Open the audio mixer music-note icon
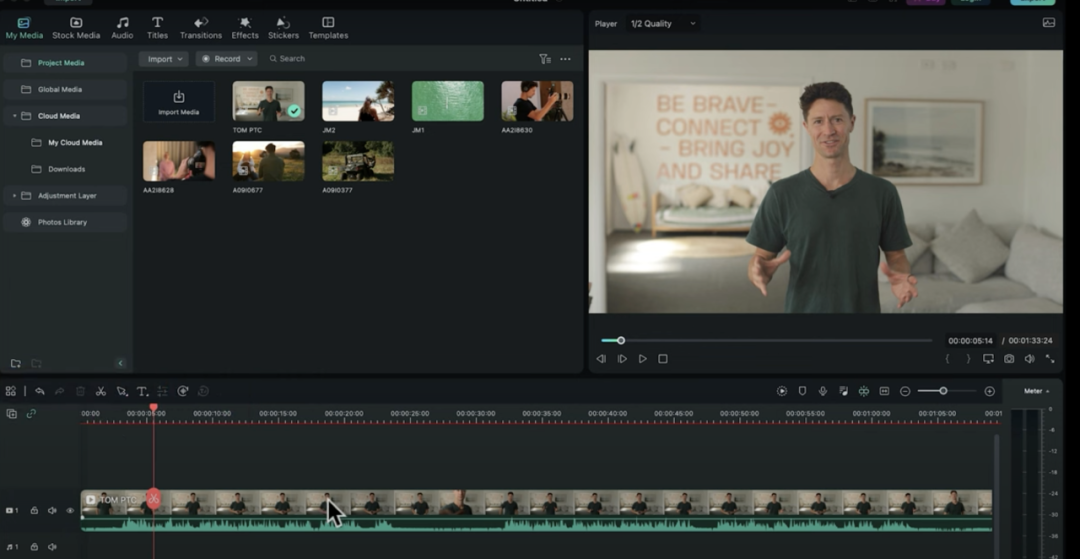 pyautogui.click(x=843, y=391)
